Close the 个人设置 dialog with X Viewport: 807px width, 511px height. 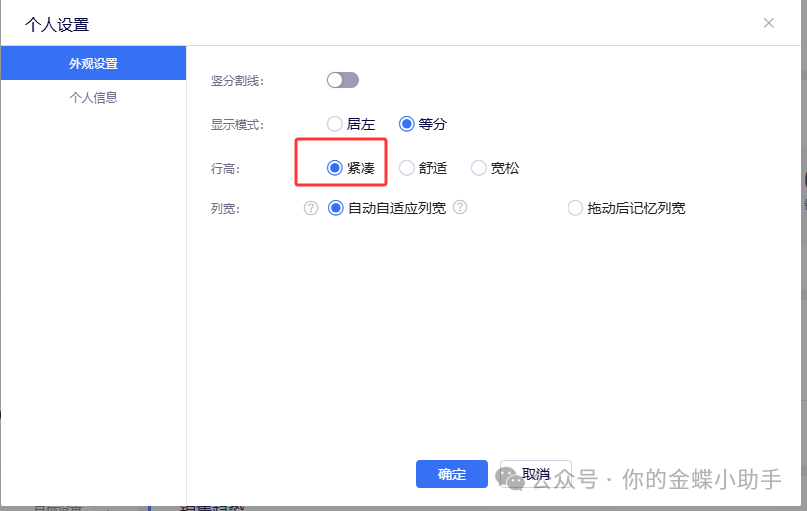point(768,23)
